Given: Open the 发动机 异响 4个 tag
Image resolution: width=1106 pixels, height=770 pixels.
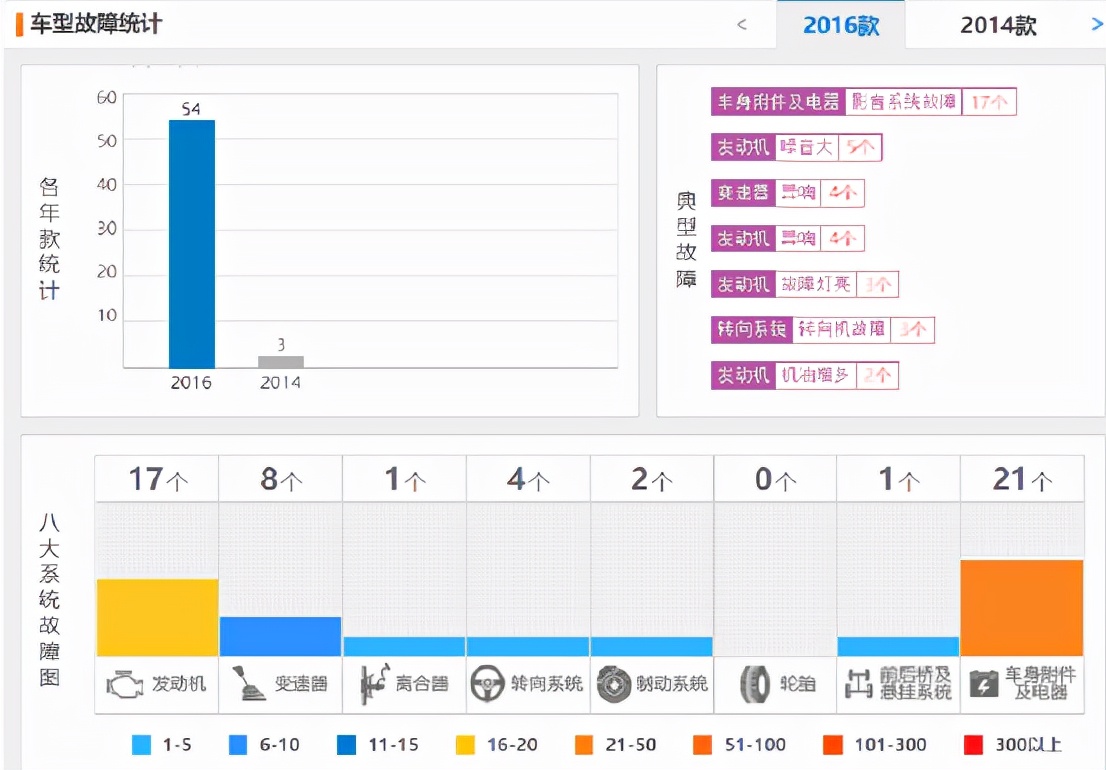Looking at the screenshot, I should pos(787,238).
